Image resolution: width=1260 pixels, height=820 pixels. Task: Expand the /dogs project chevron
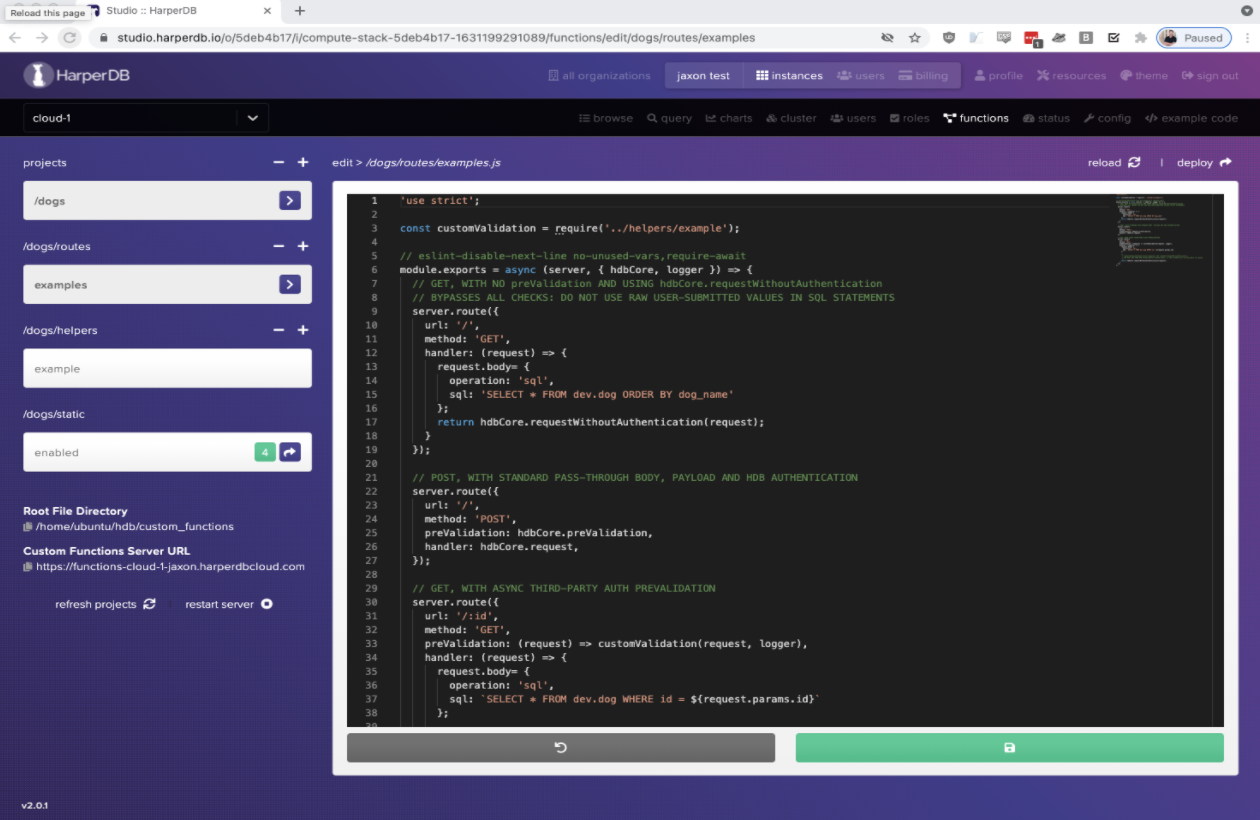coord(290,201)
